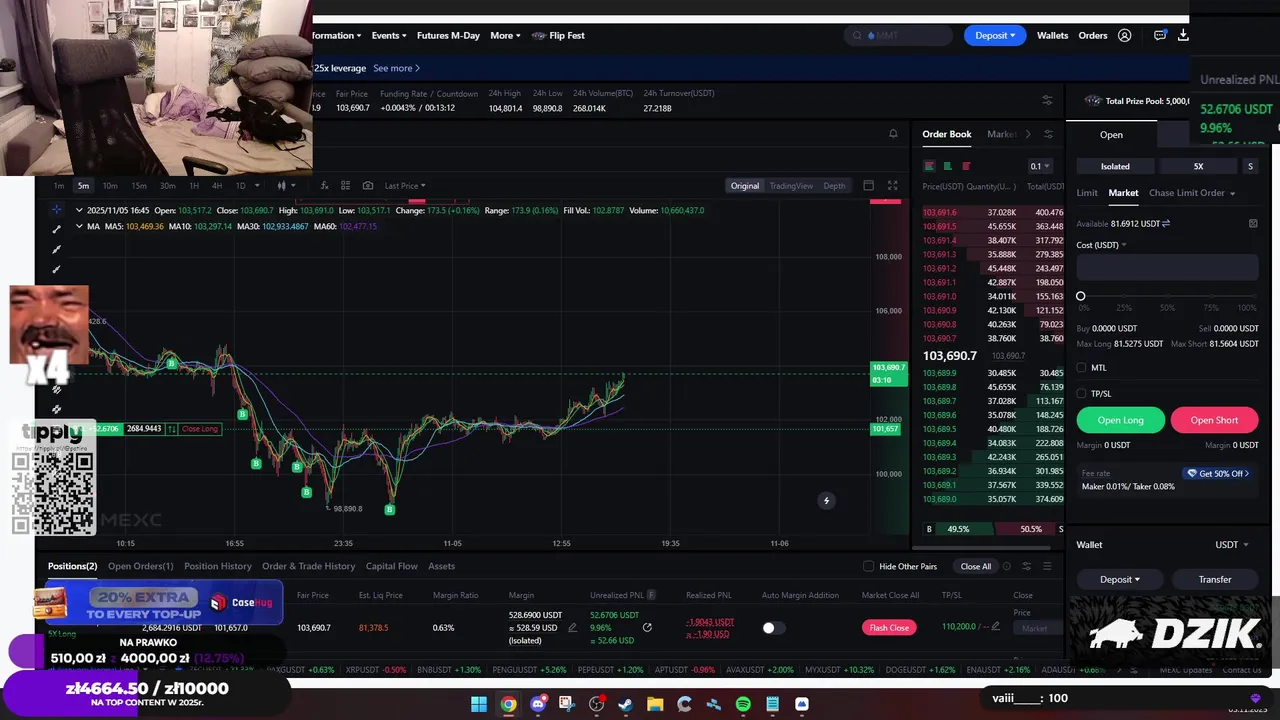Open order book settings sliders icon
This screenshot has width=1280, height=720.
pyautogui.click(x=1048, y=134)
